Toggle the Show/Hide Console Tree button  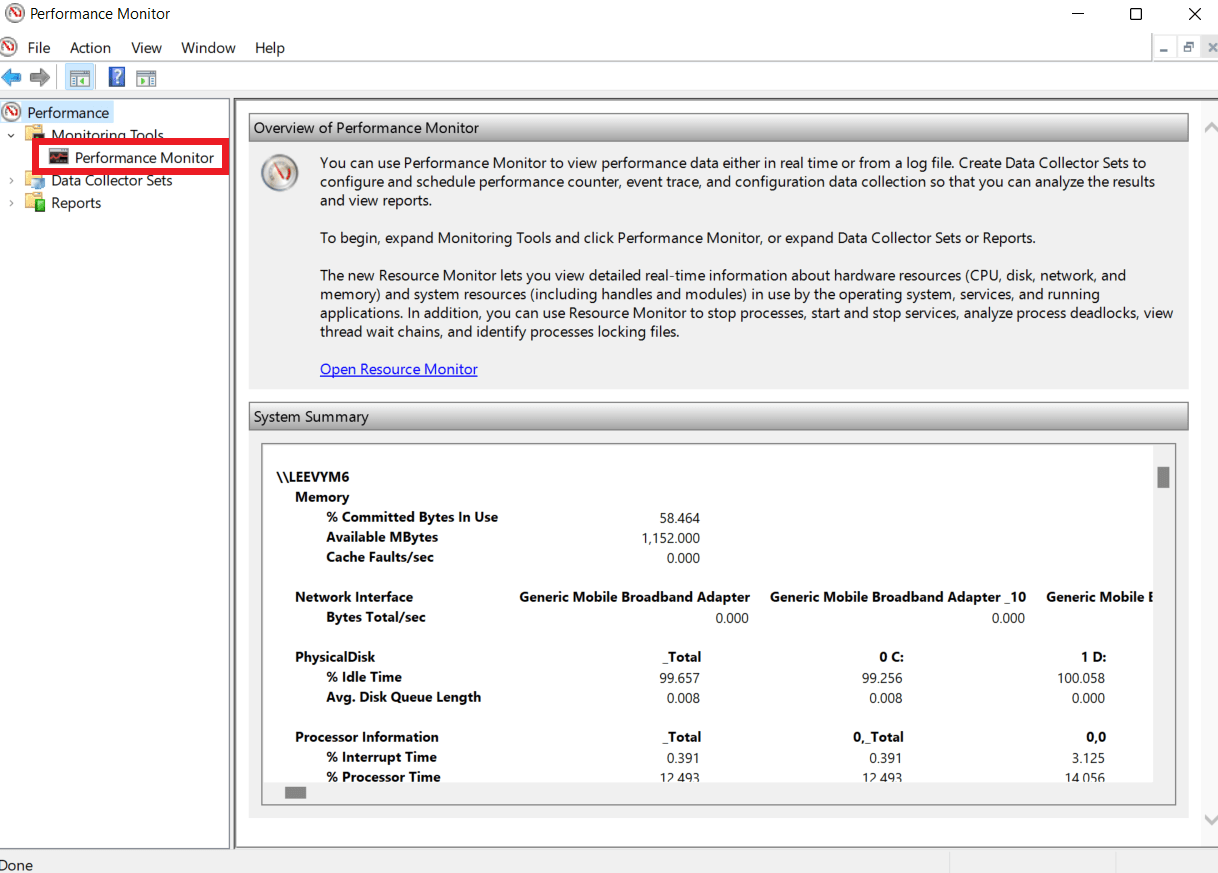click(79, 78)
